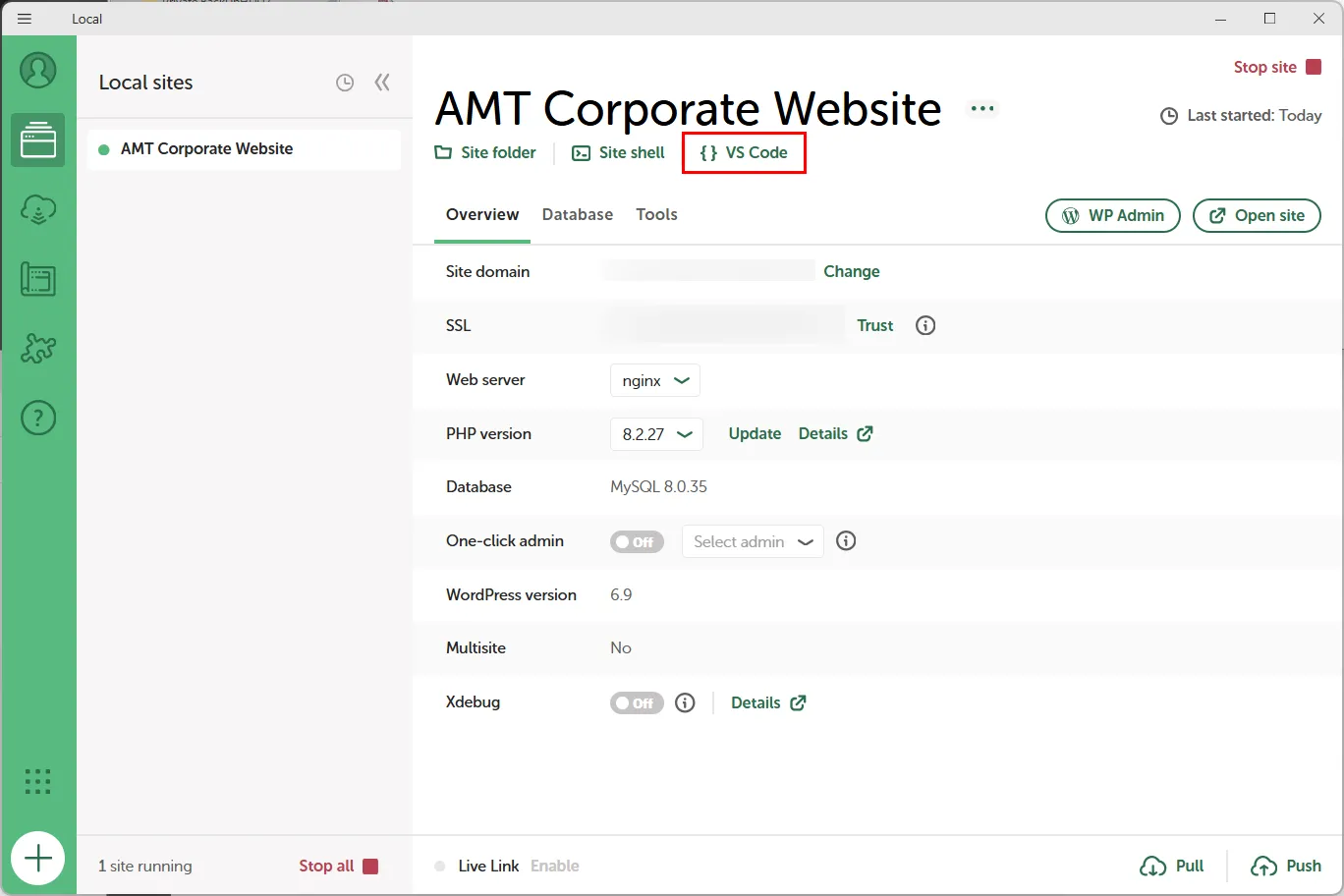Image resolution: width=1344 pixels, height=896 pixels.
Task: Open Cloud Backups in sidebar
Action: coord(38,209)
